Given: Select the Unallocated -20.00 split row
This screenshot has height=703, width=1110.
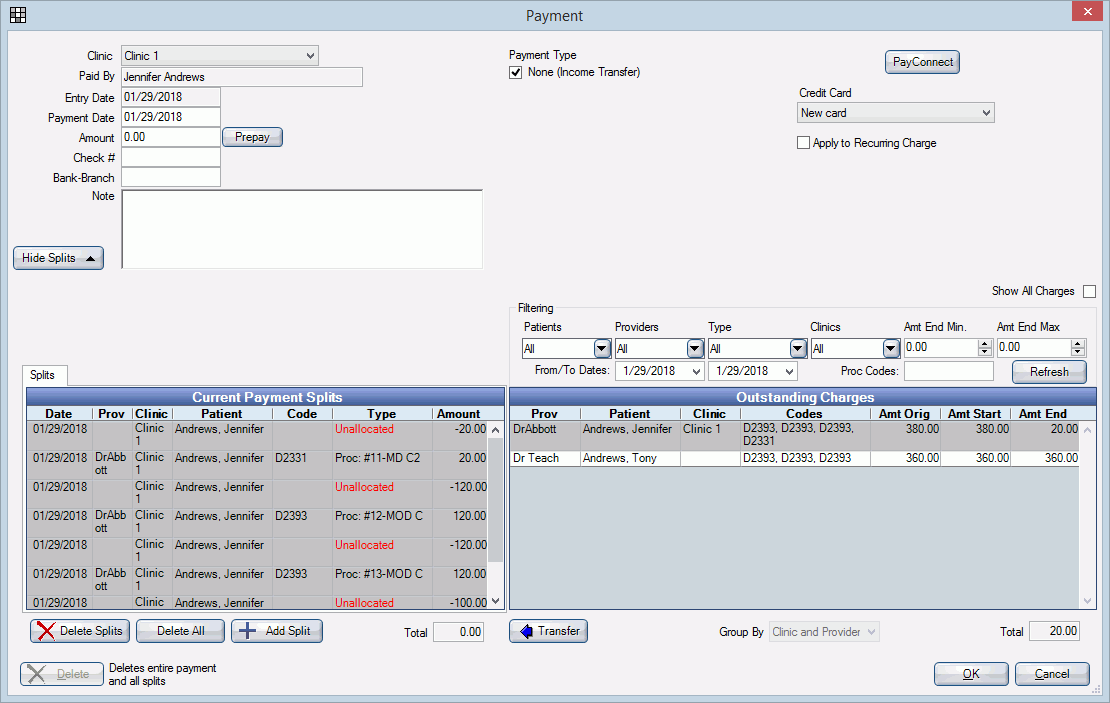Looking at the screenshot, I should (x=258, y=435).
